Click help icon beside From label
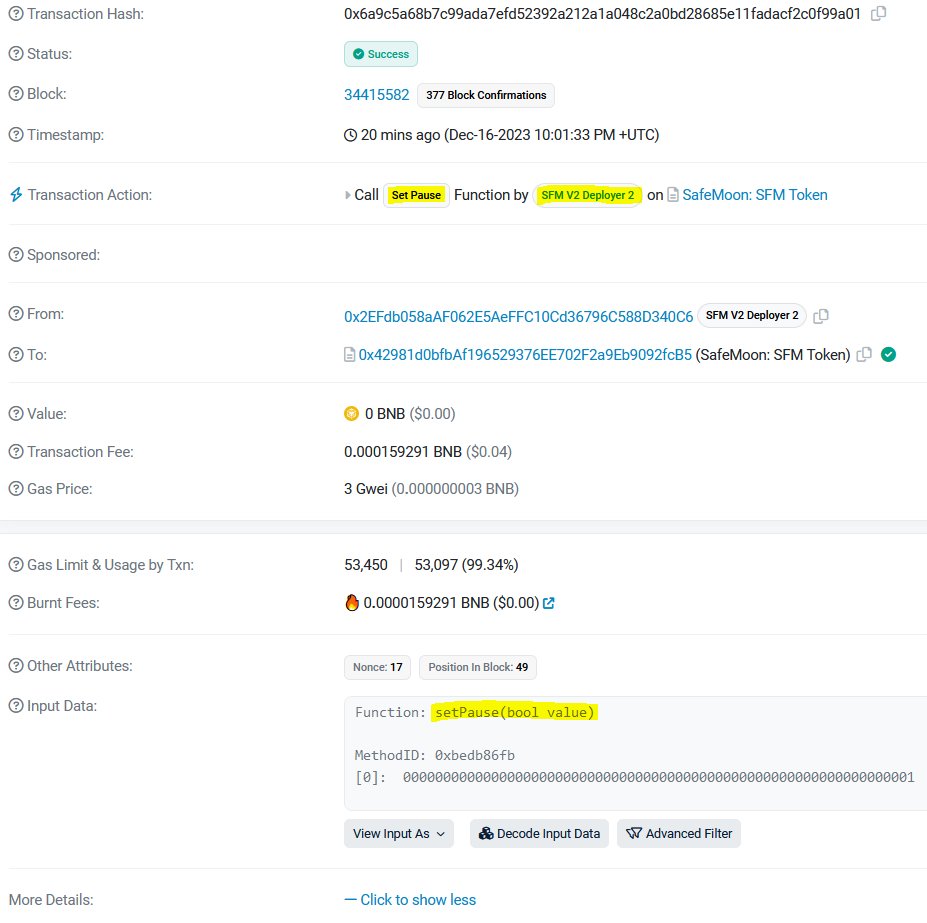The height and width of the screenshot is (923, 927). (16, 314)
